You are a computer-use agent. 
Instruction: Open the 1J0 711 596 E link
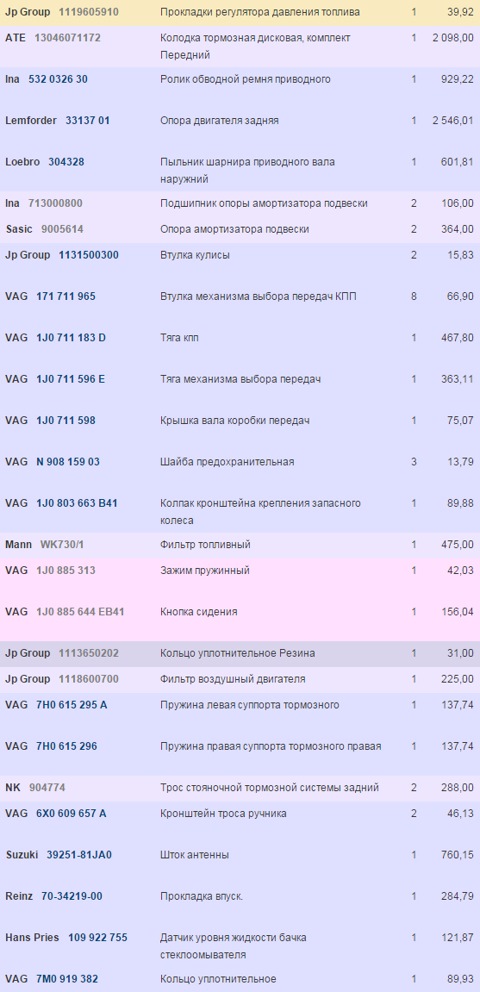[x=71, y=379]
